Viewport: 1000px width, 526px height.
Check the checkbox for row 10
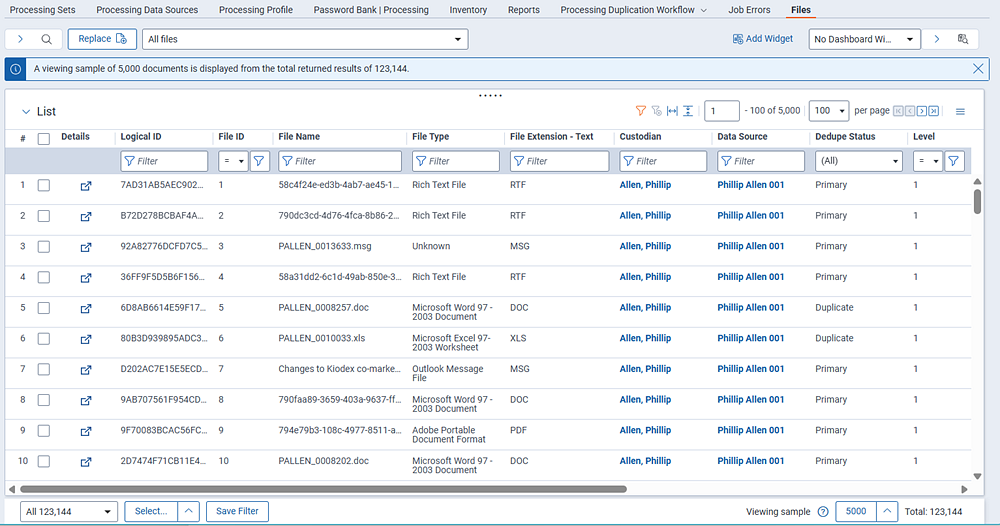pyautogui.click(x=43, y=461)
